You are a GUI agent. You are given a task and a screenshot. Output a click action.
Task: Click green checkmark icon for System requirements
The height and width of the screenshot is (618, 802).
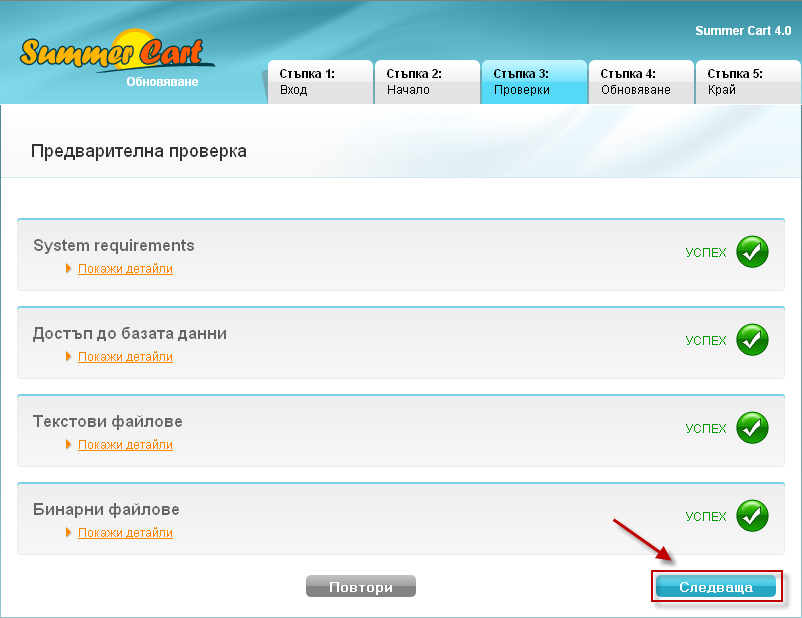(x=752, y=252)
